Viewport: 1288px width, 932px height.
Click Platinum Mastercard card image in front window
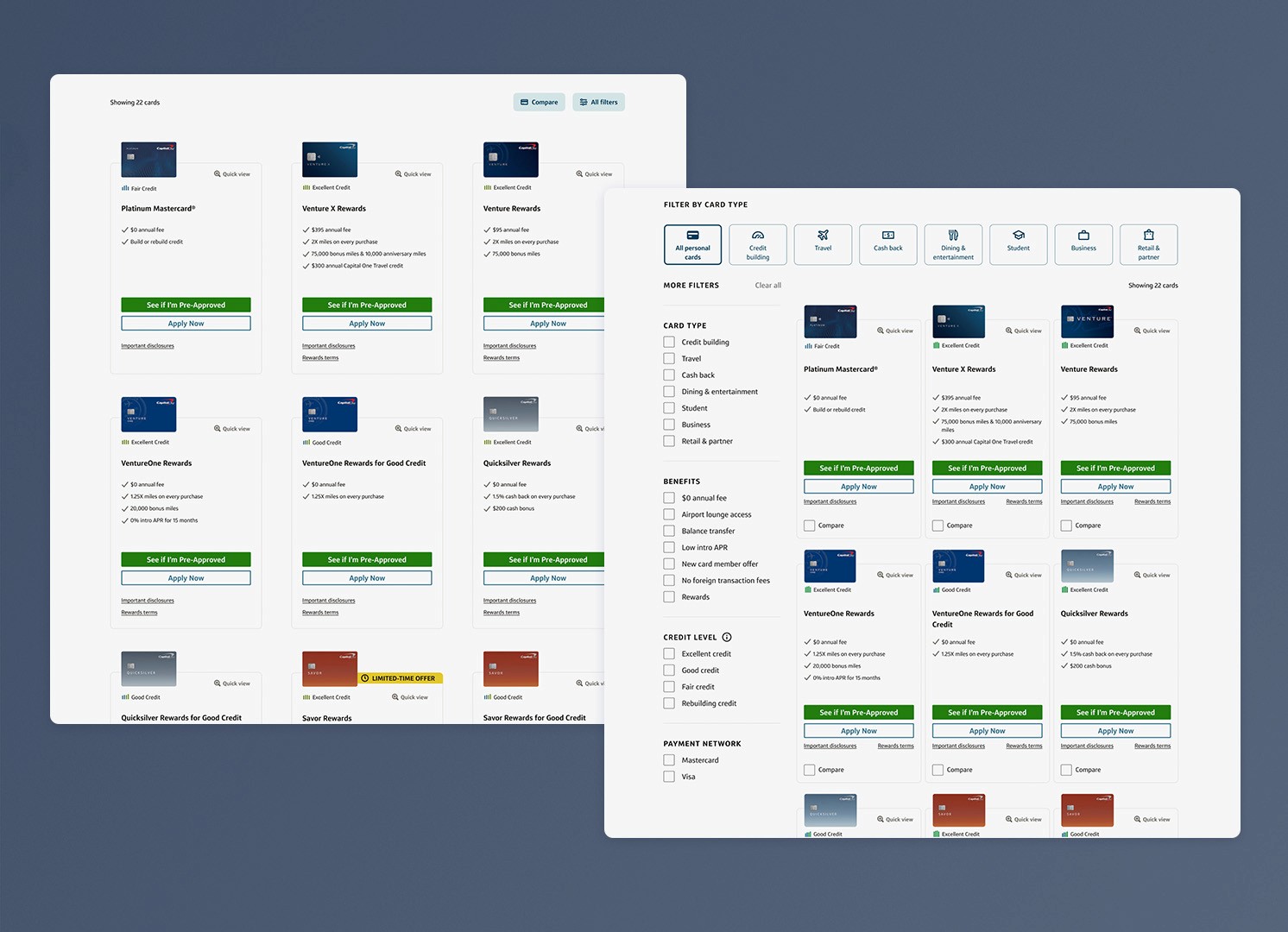click(x=830, y=321)
